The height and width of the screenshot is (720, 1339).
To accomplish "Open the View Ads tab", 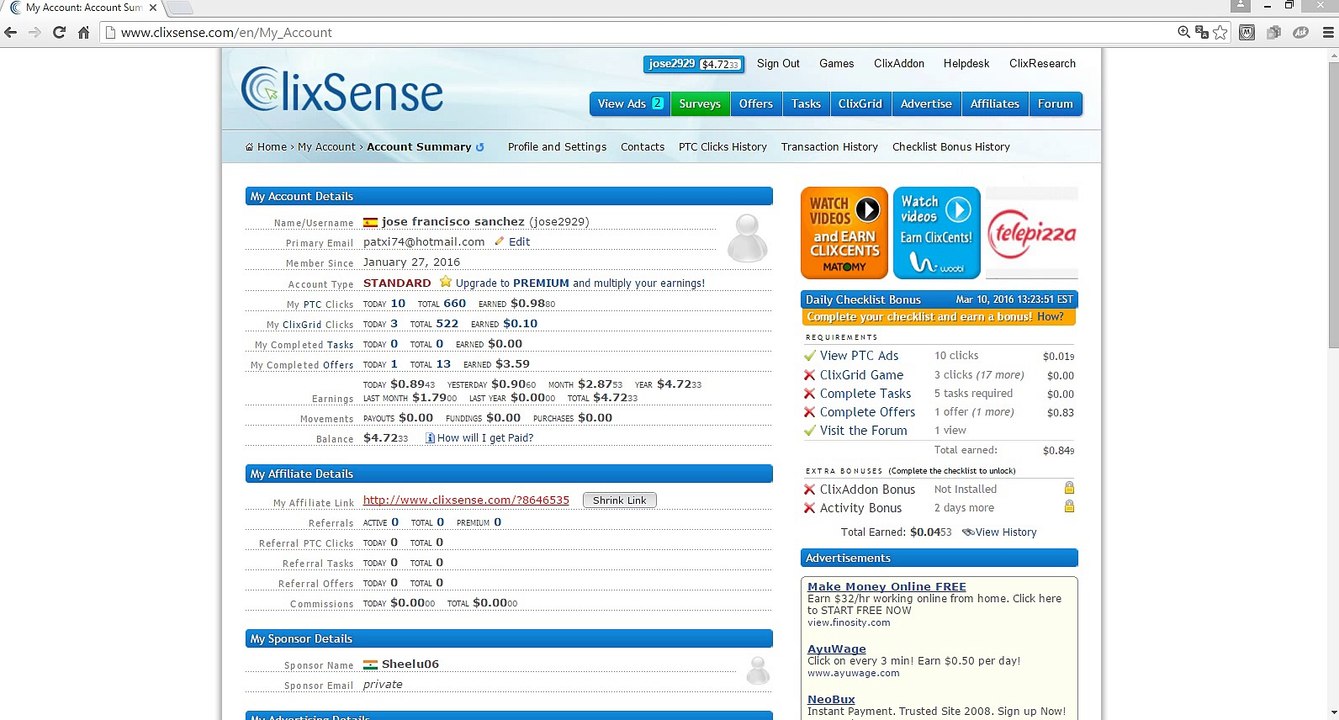I will [x=630, y=104].
